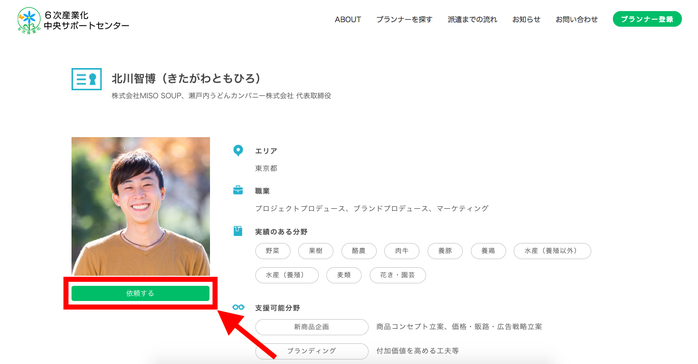Image resolution: width=698 pixels, height=364 pixels.
Task: Select the 水産（養殖） tag
Action: click(x=287, y=275)
